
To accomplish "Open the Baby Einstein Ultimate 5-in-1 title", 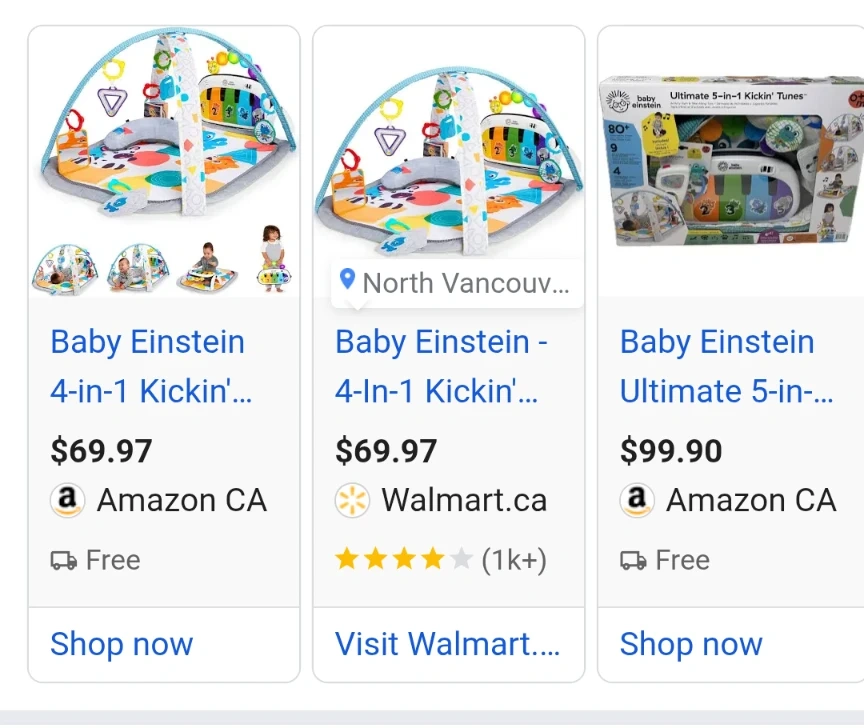I will pos(726,366).
